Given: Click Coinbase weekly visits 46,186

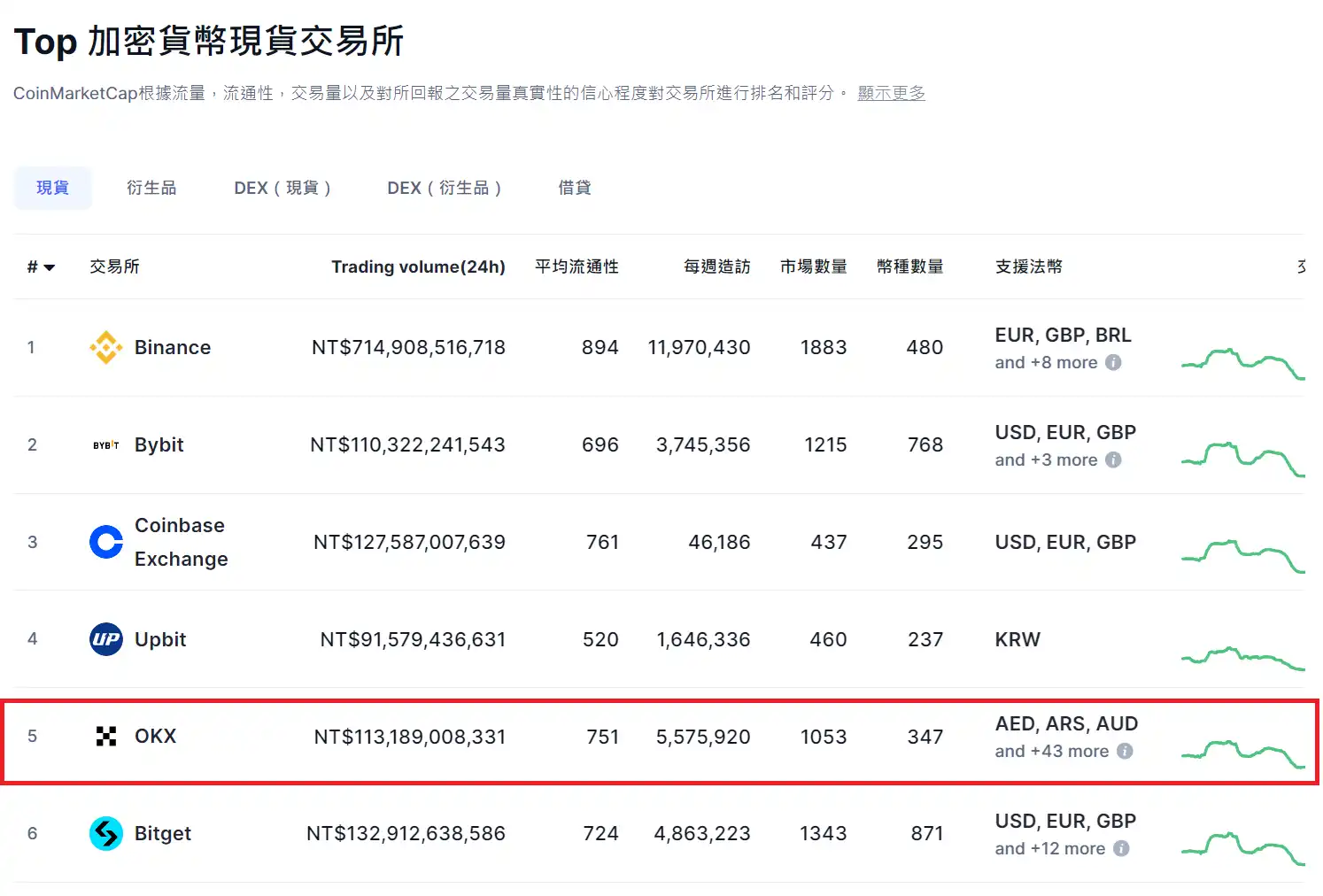Looking at the screenshot, I should [x=720, y=542].
